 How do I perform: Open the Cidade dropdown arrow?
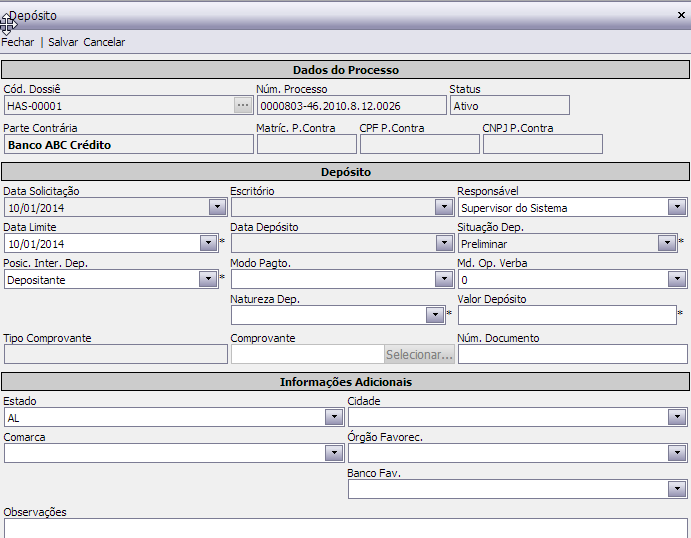coord(677,417)
